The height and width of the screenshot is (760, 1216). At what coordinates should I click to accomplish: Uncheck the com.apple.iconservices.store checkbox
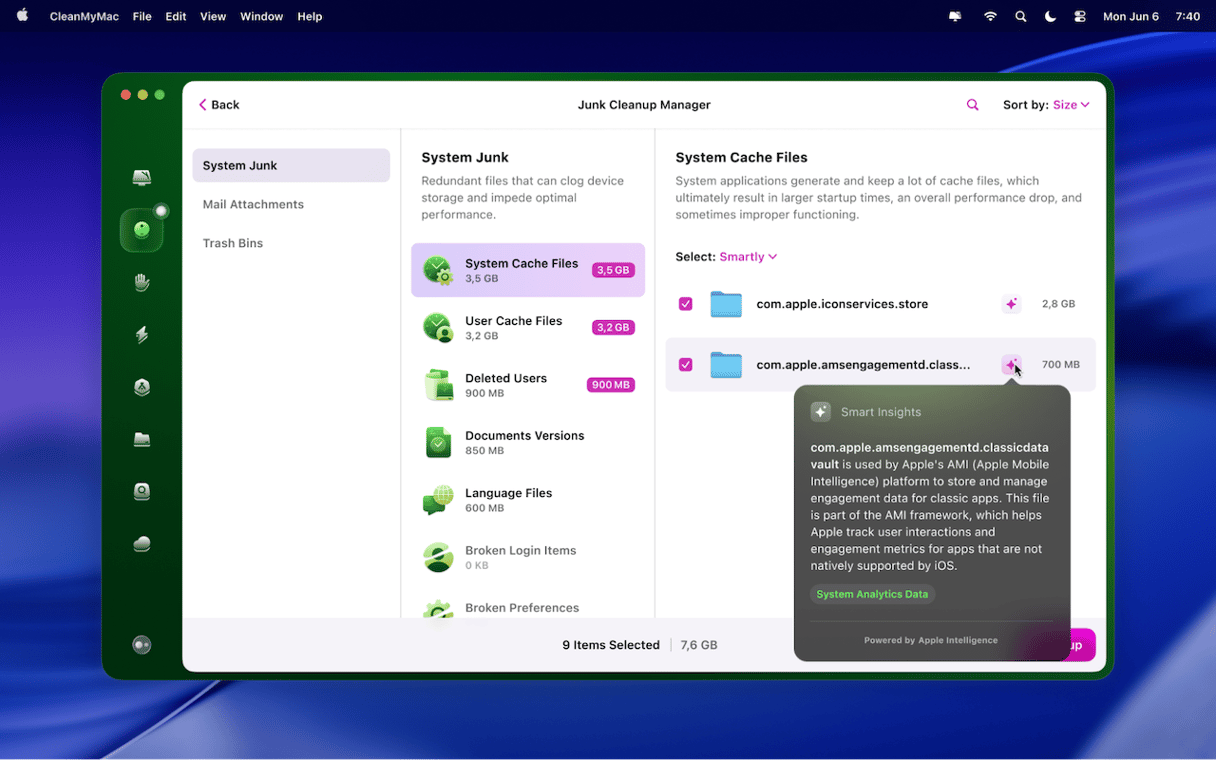tap(685, 304)
